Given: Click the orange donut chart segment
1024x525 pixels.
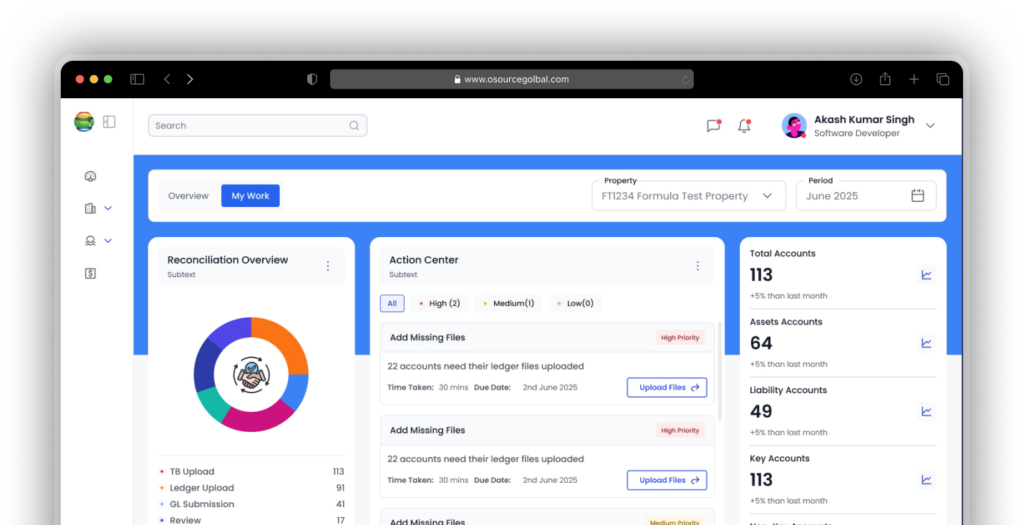Looking at the screenshot, I should pyautogui.click(x=282, y=345).
